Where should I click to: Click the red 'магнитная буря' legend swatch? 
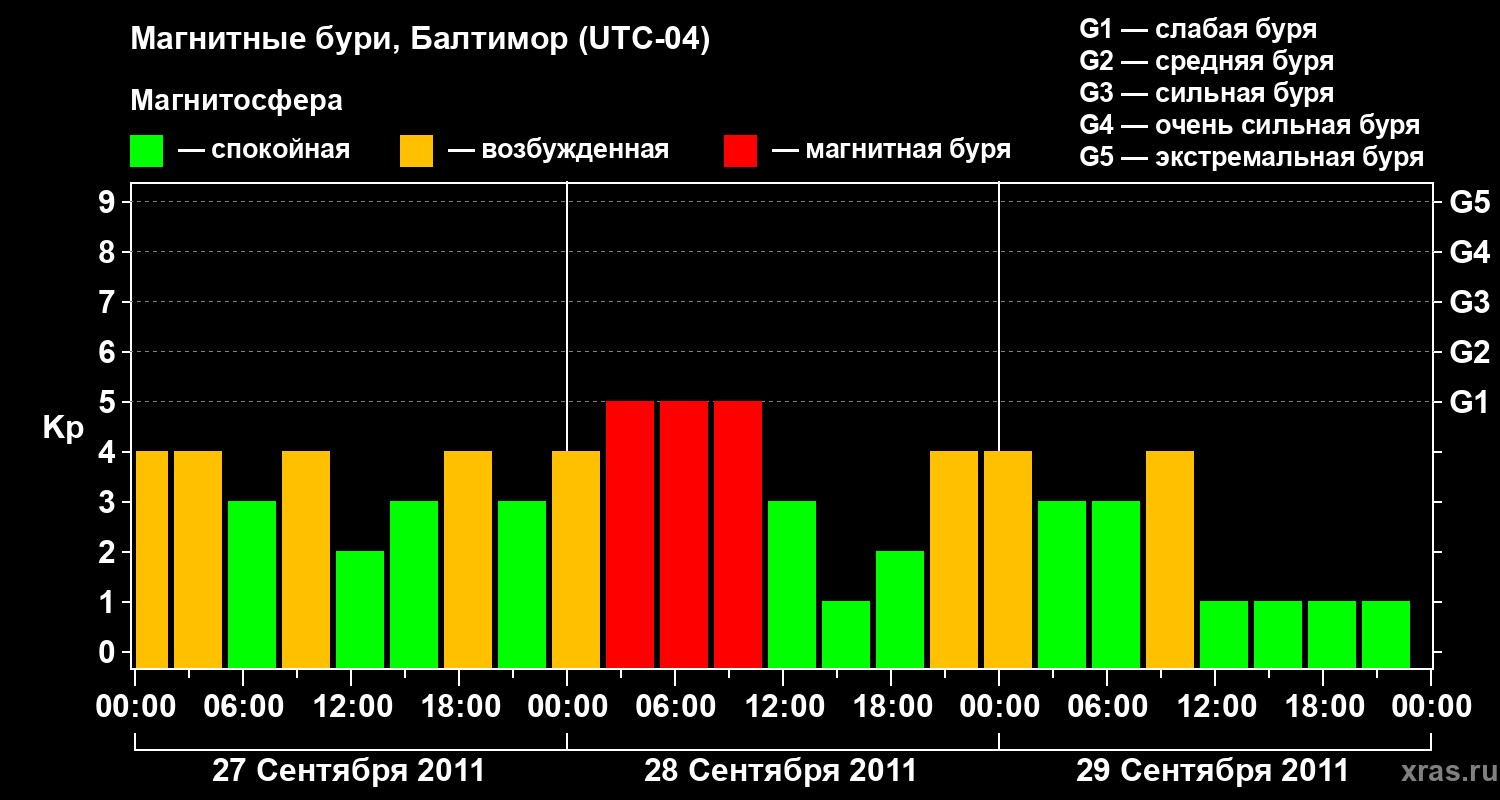click(x=740, y=151)
